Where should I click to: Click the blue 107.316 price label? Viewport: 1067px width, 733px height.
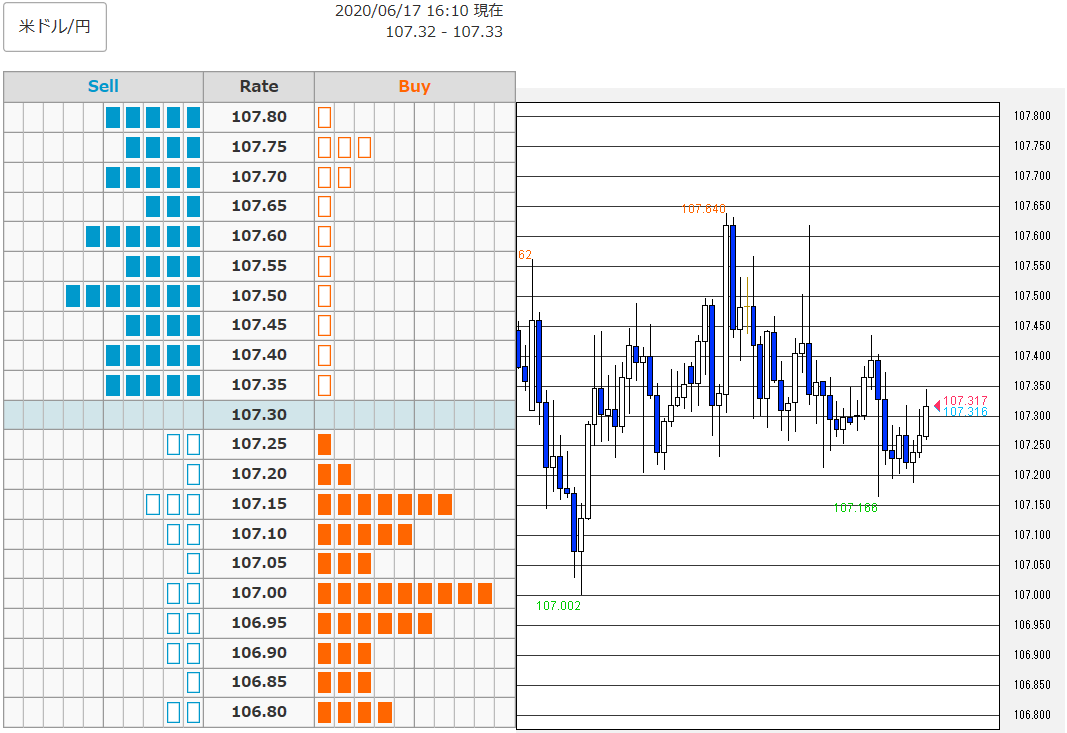pos(965,412)
